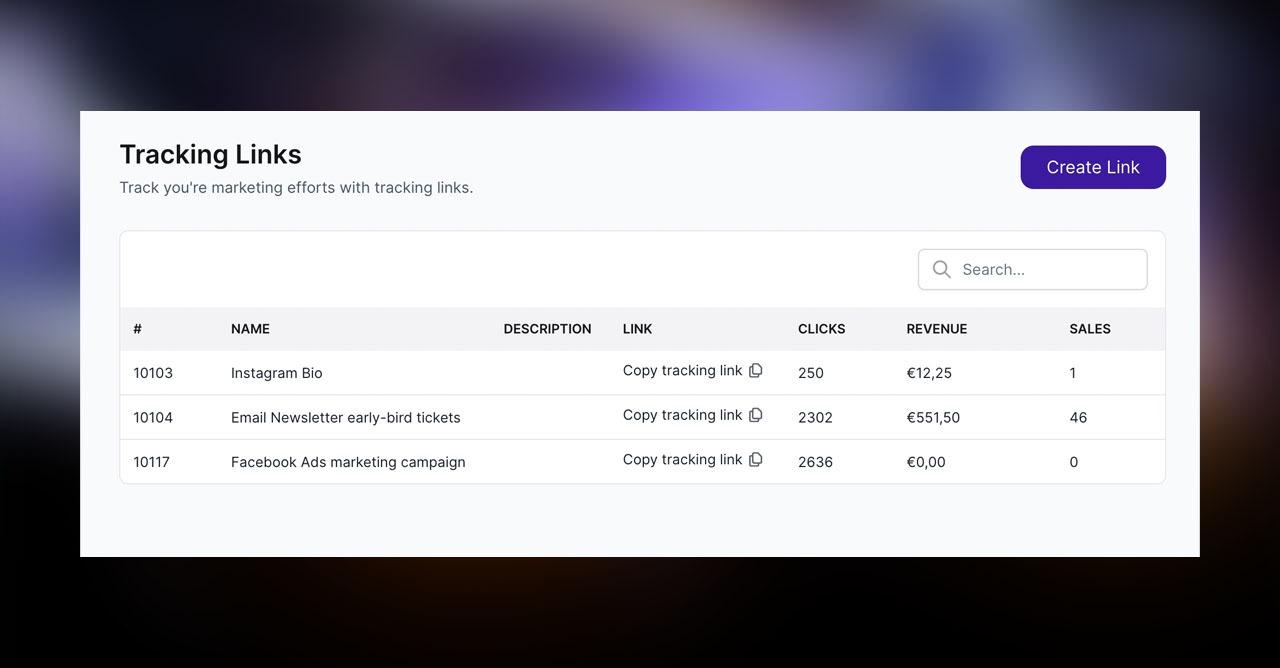Select link ID 10117
The width and height of the screenshot is (1280, 668).
pyautogui.click(x=152, y=462)
